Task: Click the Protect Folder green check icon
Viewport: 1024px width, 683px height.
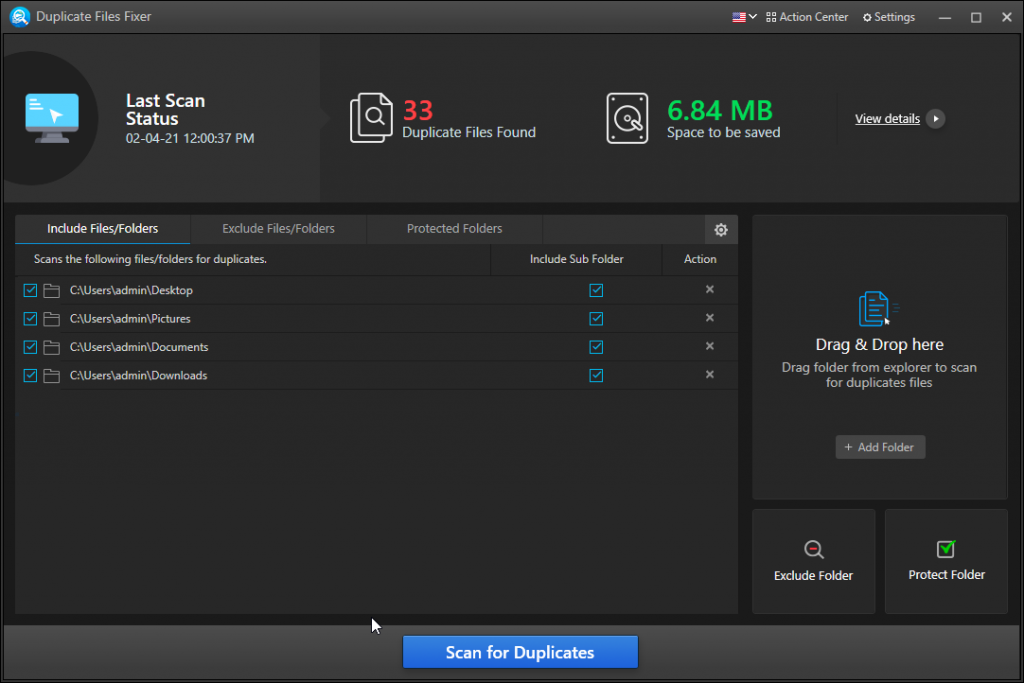Action: click(945, 548)
